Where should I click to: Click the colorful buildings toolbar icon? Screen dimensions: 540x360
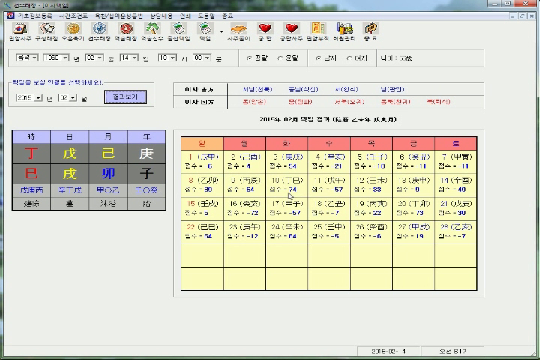[x=344, y=28]
